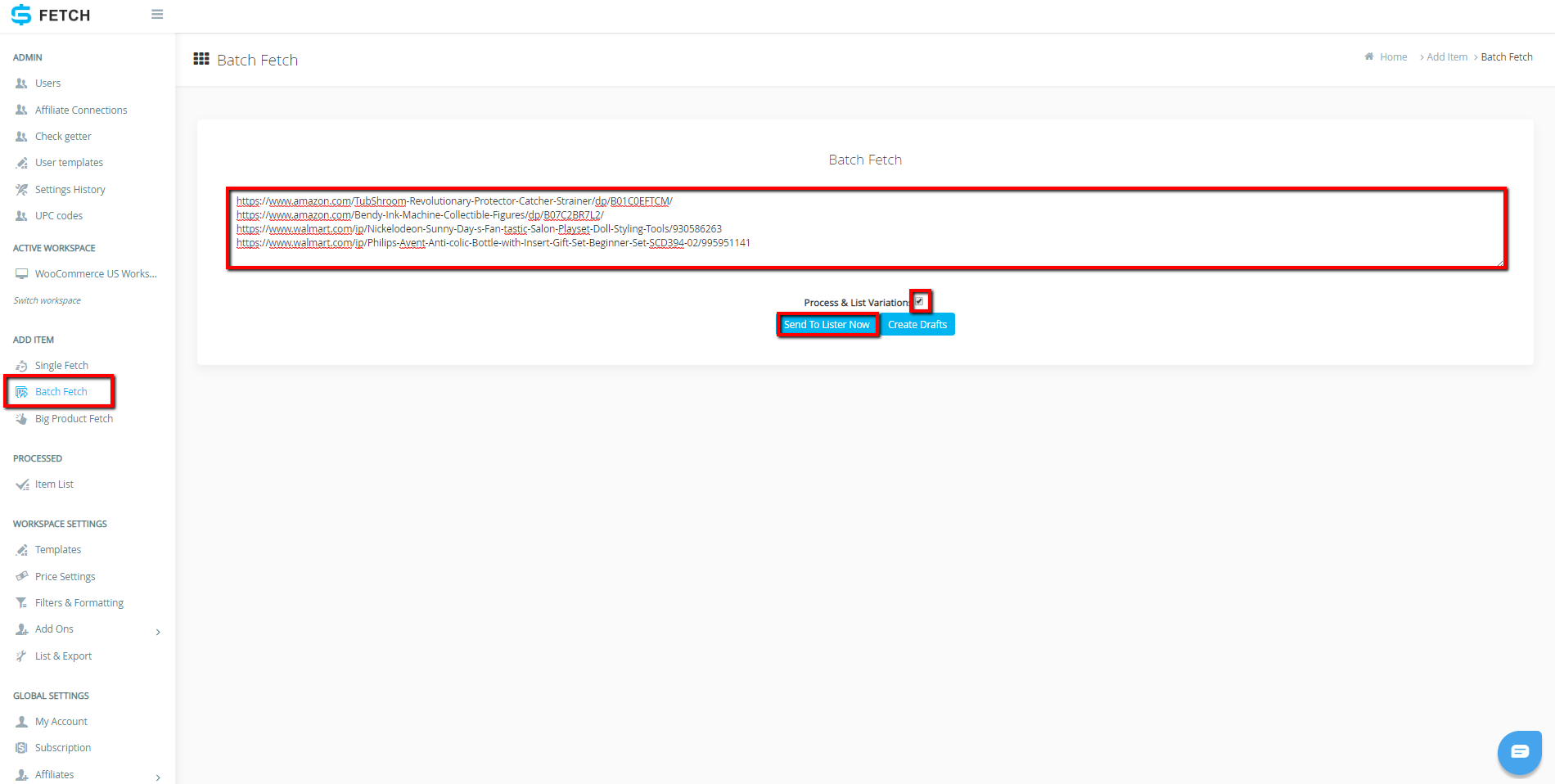The image size is (1555, 784).
Task: Open Templates under Workspace Settings
Action: pos(58,550)
